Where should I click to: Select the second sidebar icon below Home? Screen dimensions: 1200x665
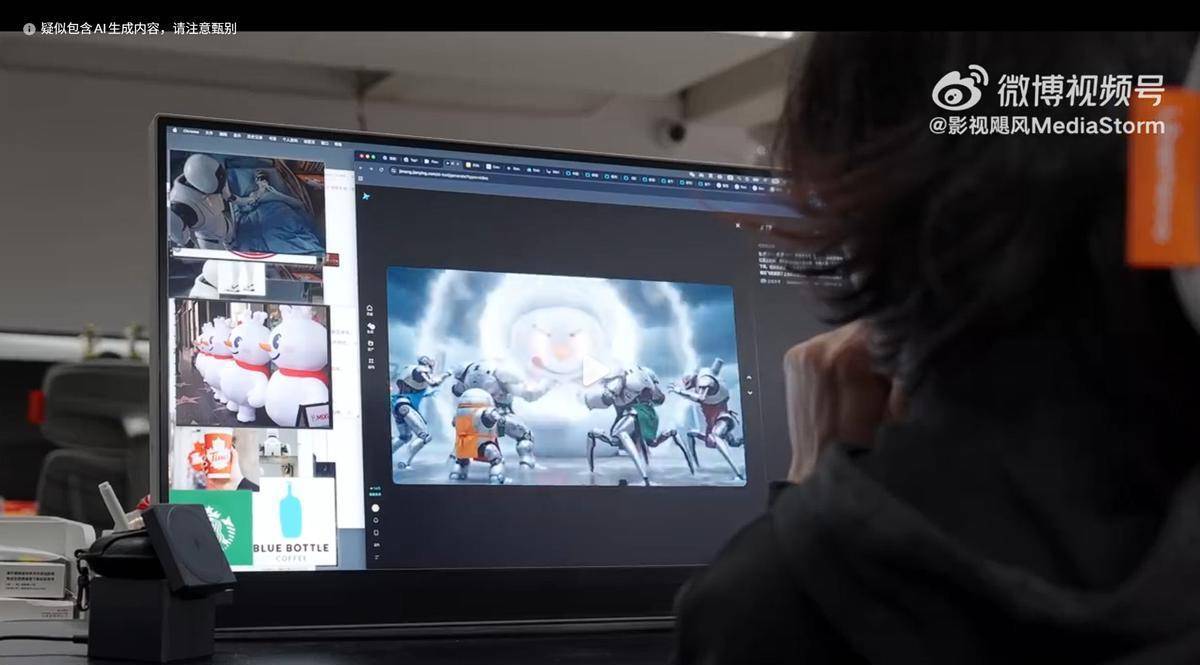pos(371,327)
